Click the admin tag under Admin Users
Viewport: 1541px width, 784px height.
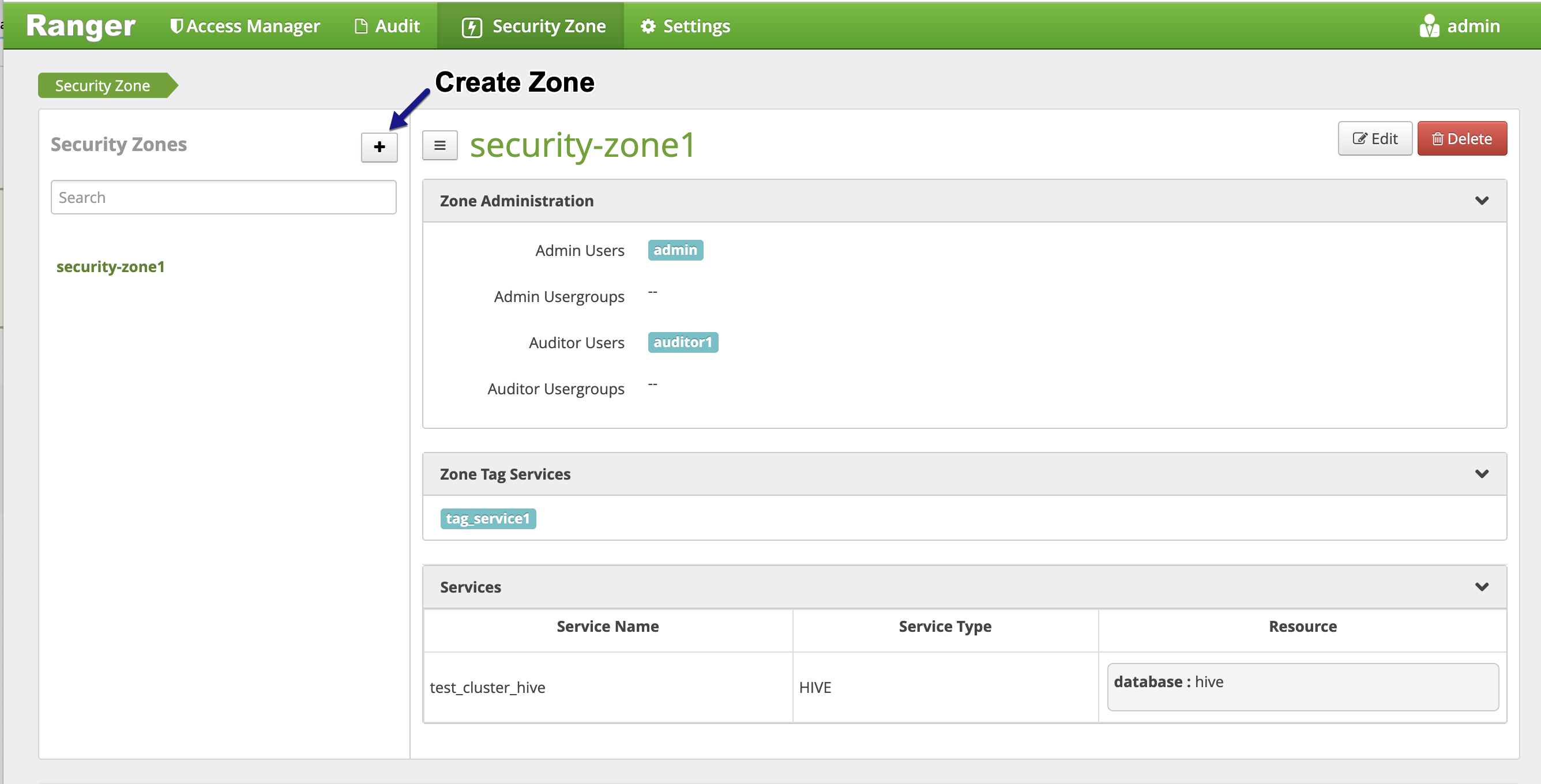(675, 250)
